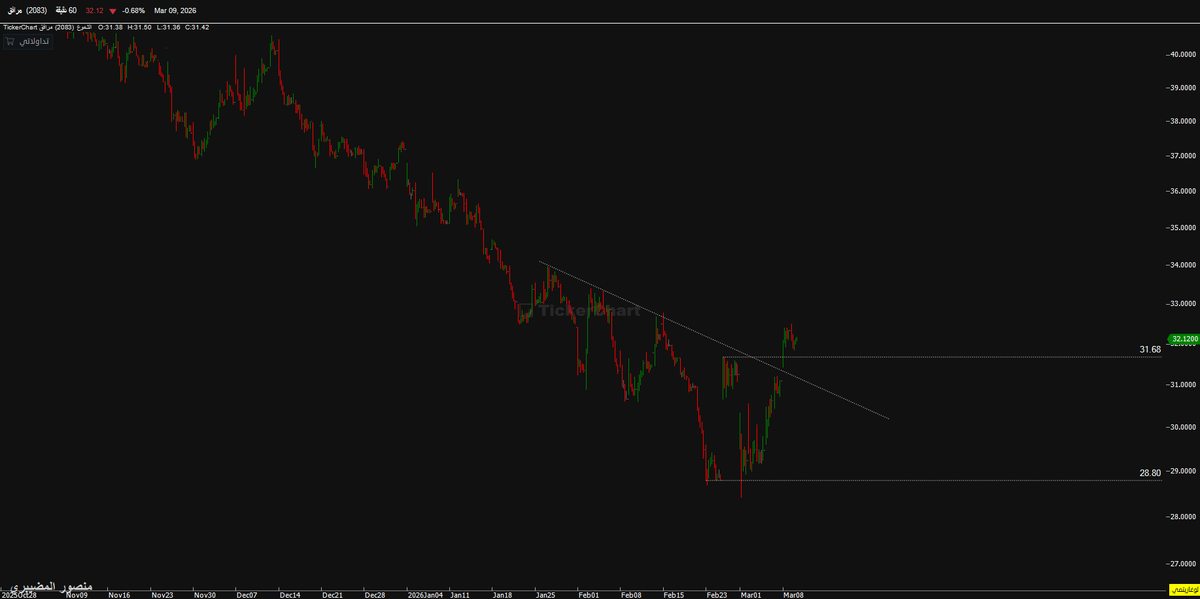The width and height of the screenshot is (1200, 599).
Task: Click the O:31.38 open value
Action: pos(111,27)
